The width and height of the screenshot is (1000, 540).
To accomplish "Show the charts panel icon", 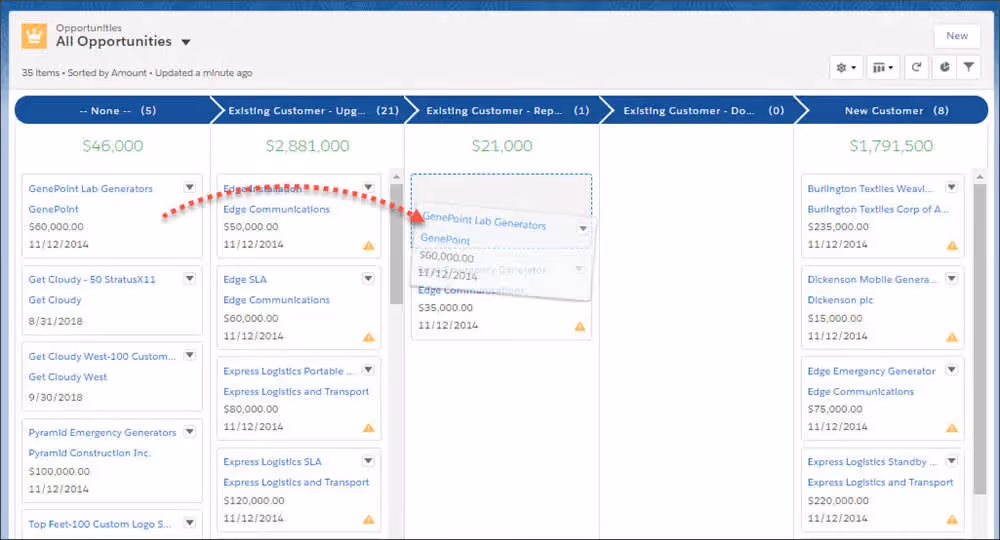I will click(x=944, y=67).
